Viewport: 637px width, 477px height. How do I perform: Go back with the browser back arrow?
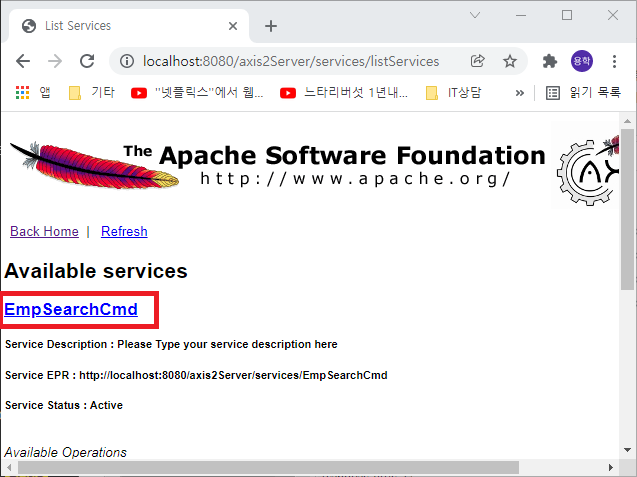tap(23, 61)
